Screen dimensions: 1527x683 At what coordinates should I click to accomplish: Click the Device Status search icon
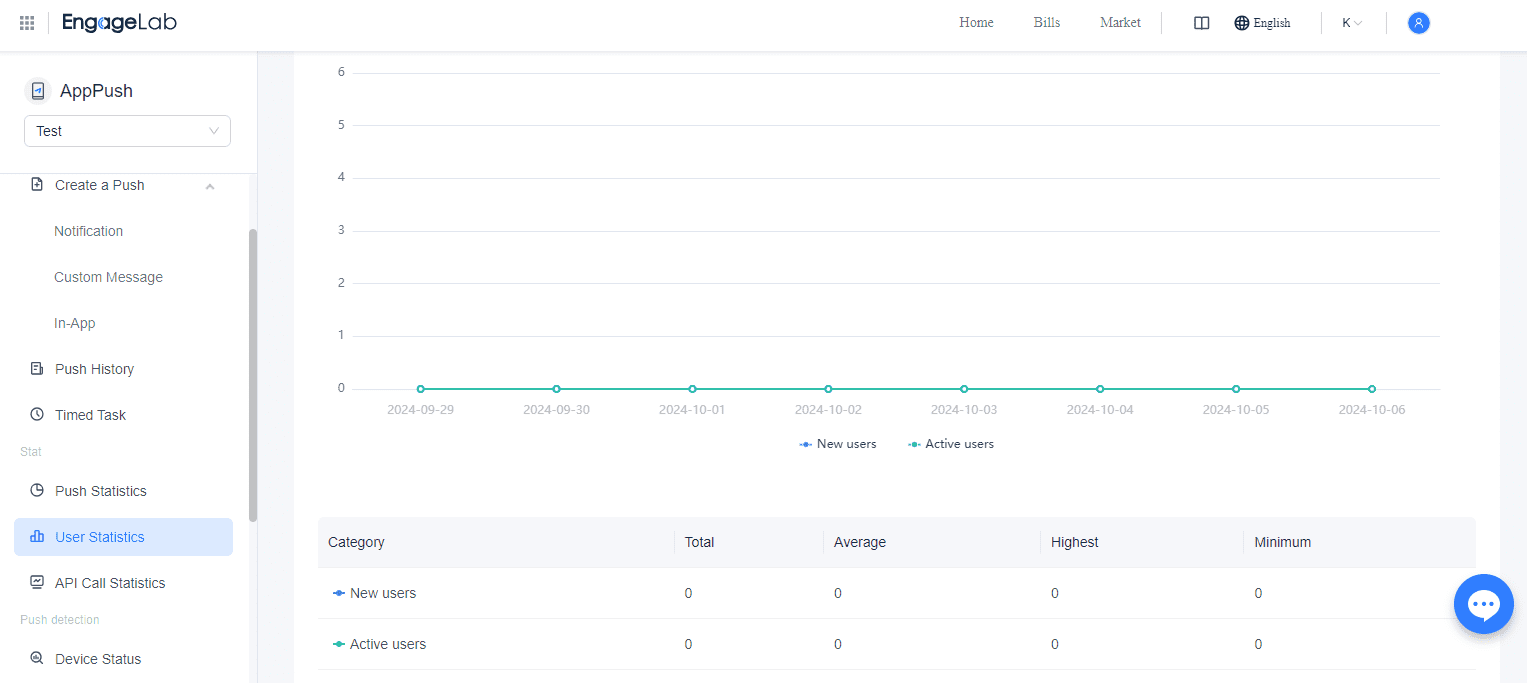tap(37, 659)
